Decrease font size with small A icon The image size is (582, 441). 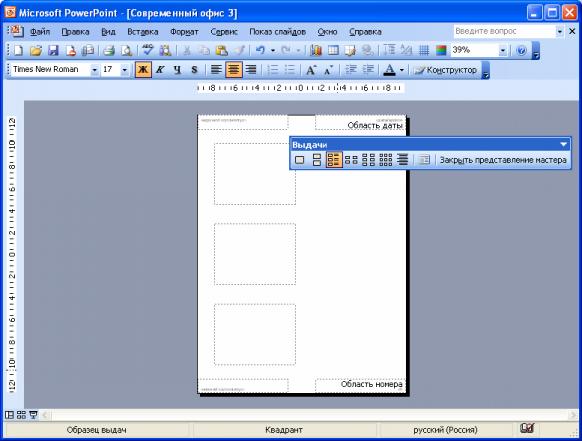pyautogui.click(x=328, y=70)
